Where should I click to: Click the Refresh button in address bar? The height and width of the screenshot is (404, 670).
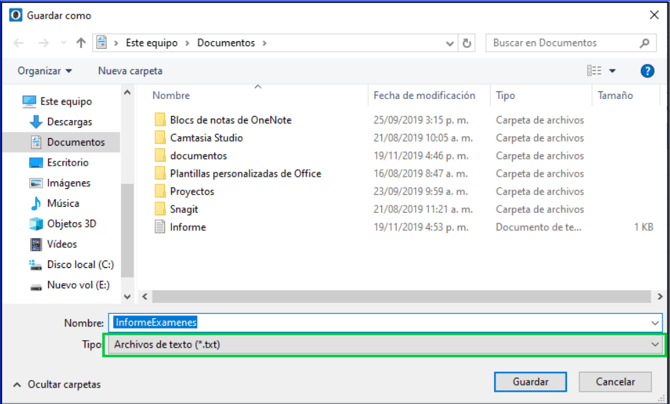point(467,44)
